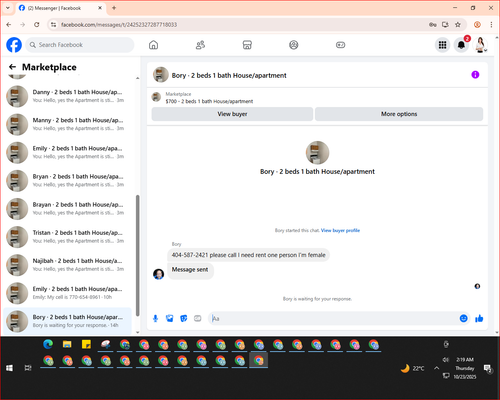This screenshot has height=400, width=500.
Task: Open Danny's apartment conversation
Action: (67, 96)
